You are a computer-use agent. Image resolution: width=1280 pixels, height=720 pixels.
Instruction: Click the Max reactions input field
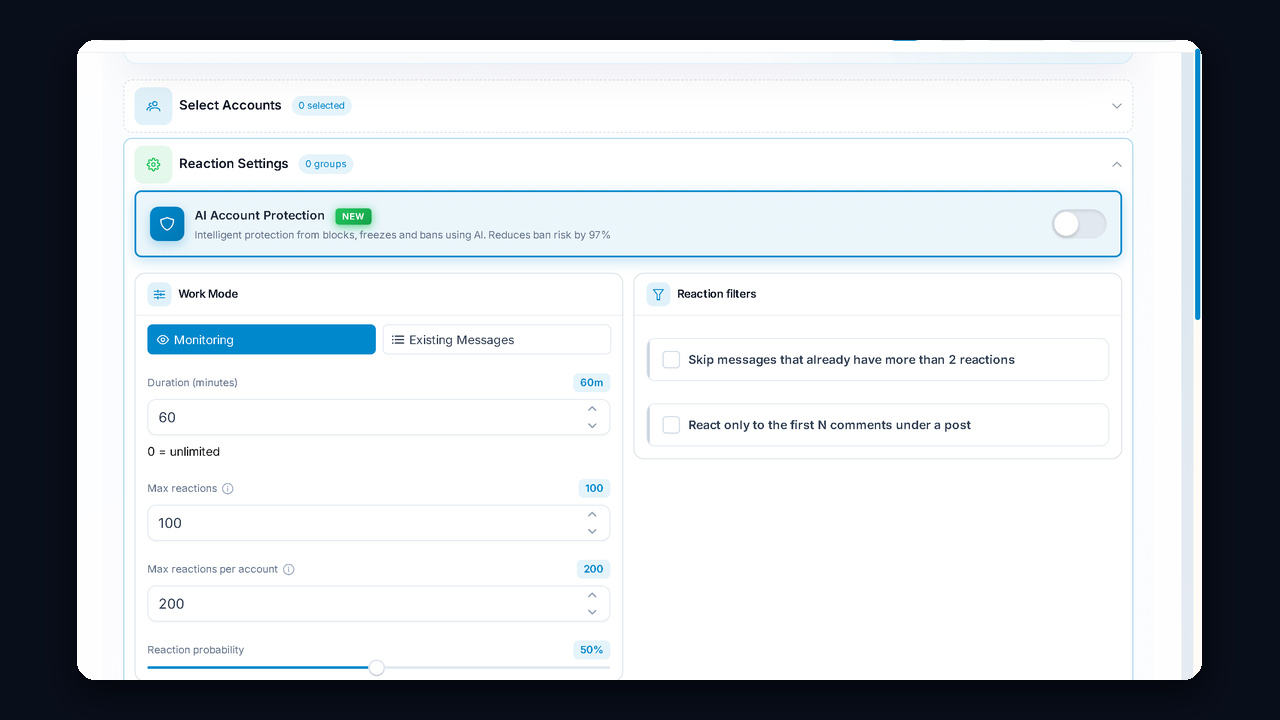tap(378, 523)
